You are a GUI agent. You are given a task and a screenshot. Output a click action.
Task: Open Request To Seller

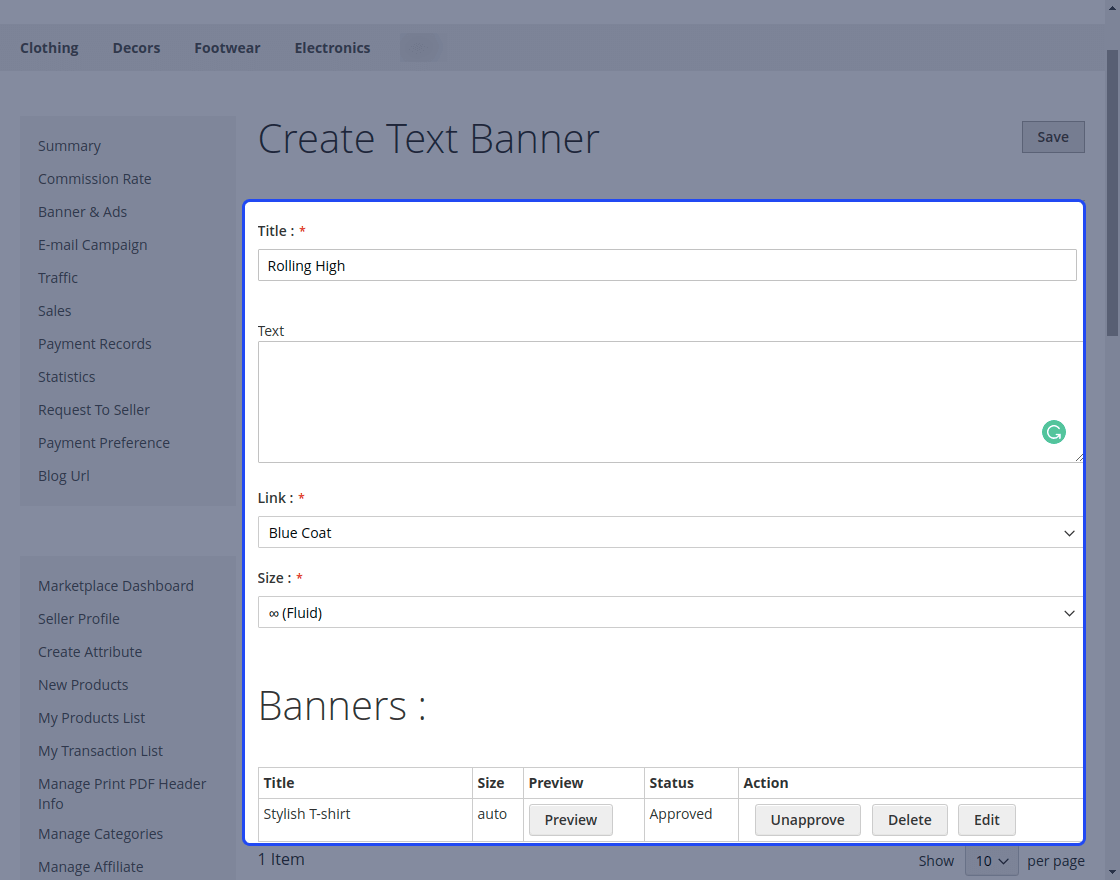click(x=94, y=410)
